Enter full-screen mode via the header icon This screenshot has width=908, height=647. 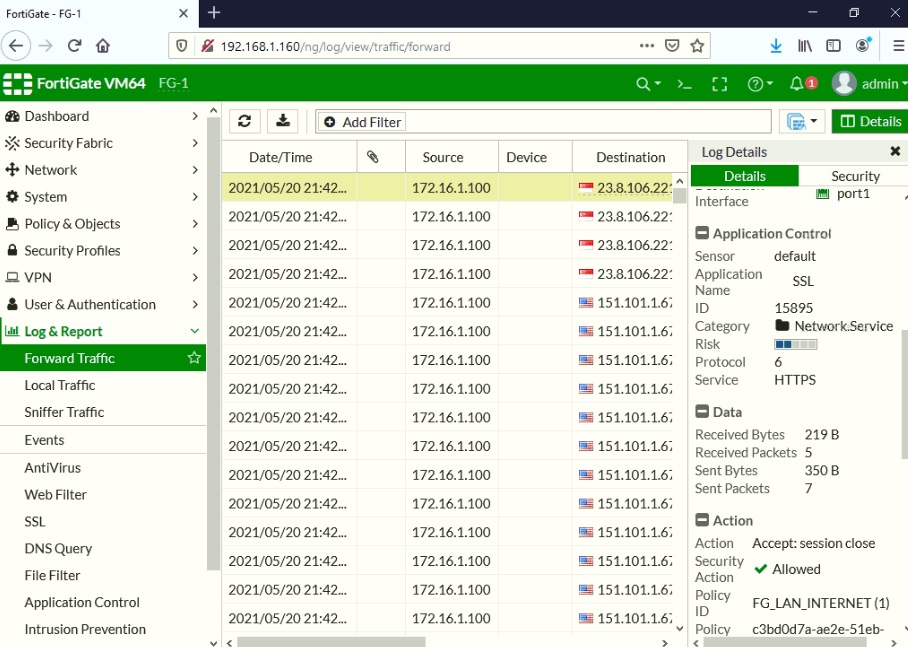719,84
